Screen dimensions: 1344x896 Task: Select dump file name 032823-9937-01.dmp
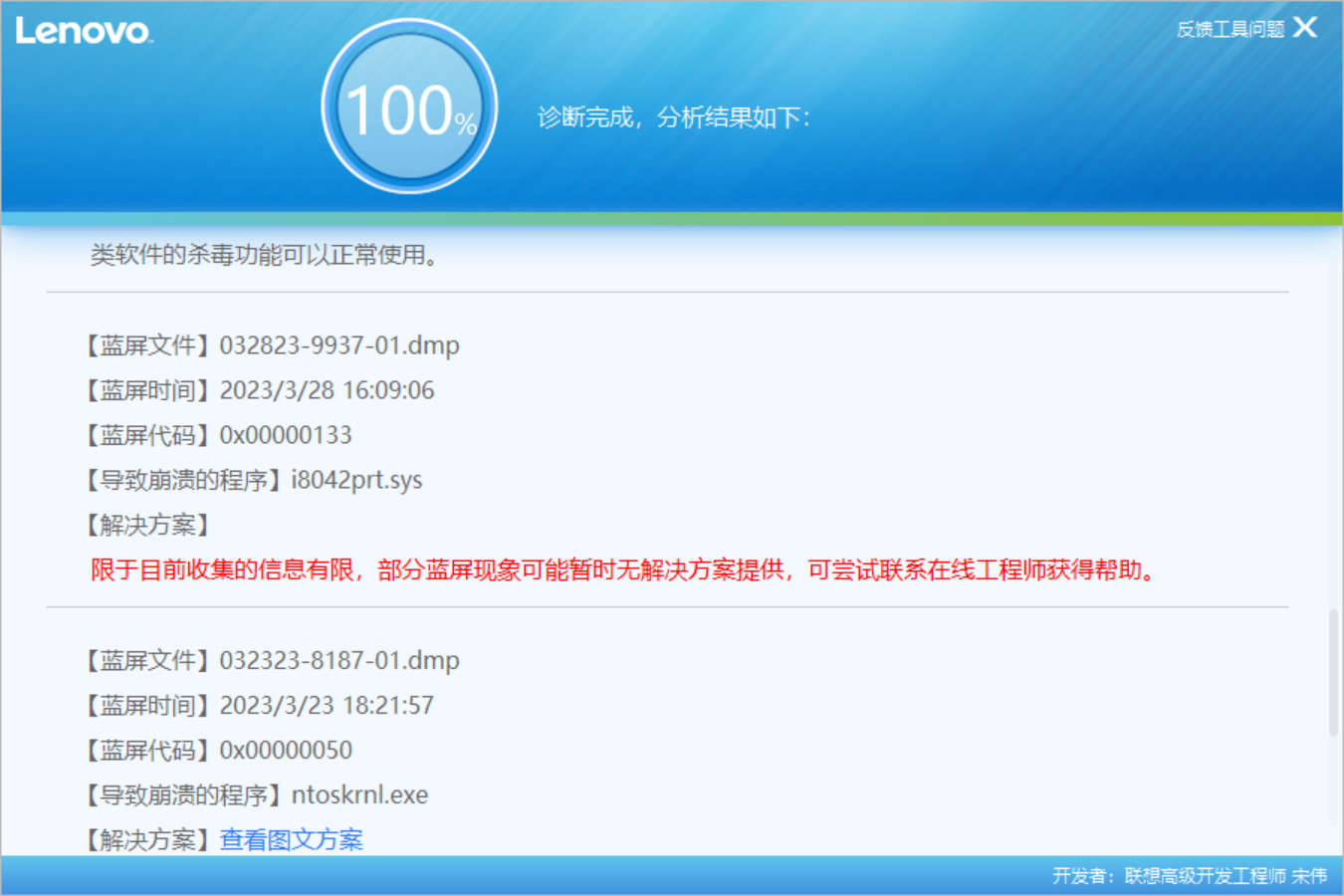click(x=339, y=345)
